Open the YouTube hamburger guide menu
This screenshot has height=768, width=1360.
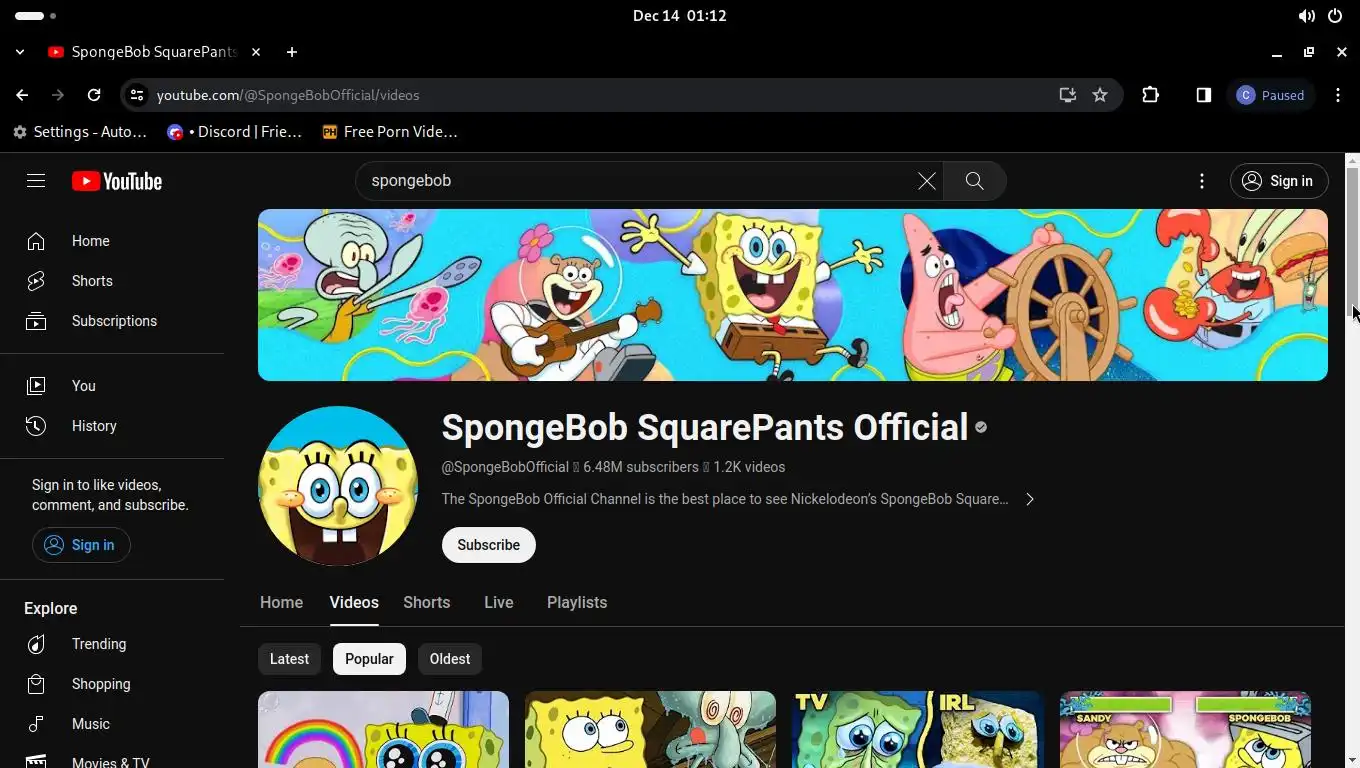[x=36, y=181]
